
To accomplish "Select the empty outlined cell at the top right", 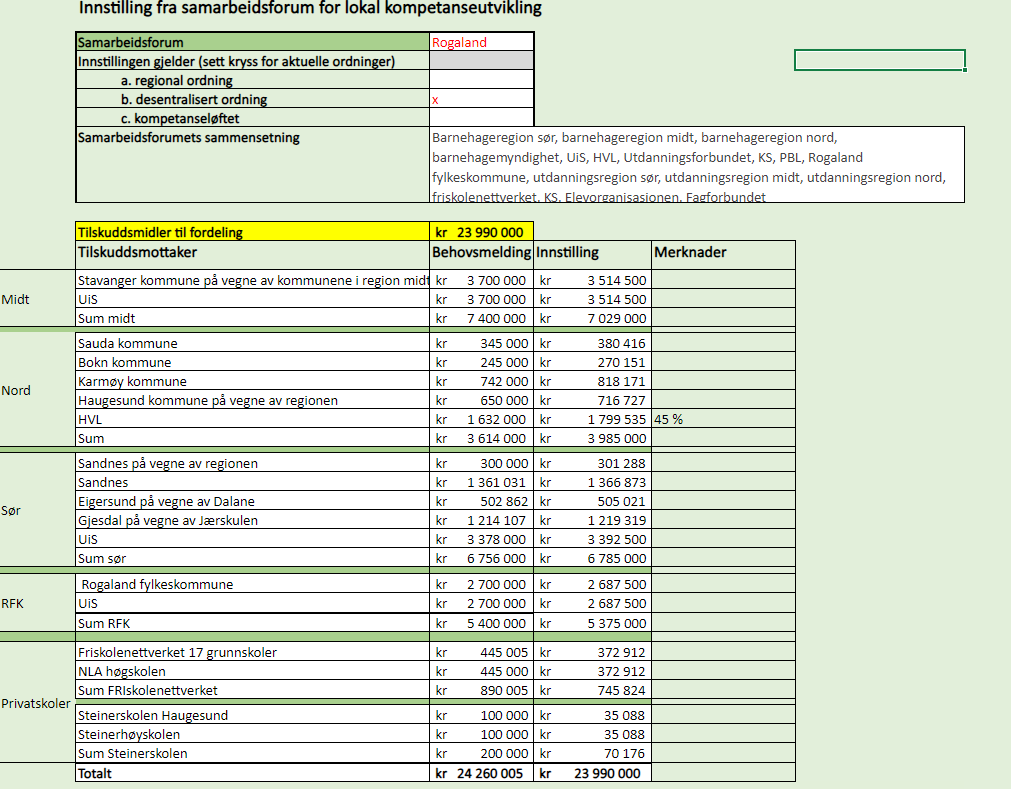I will pyautogui.click(x=879, y=60).
